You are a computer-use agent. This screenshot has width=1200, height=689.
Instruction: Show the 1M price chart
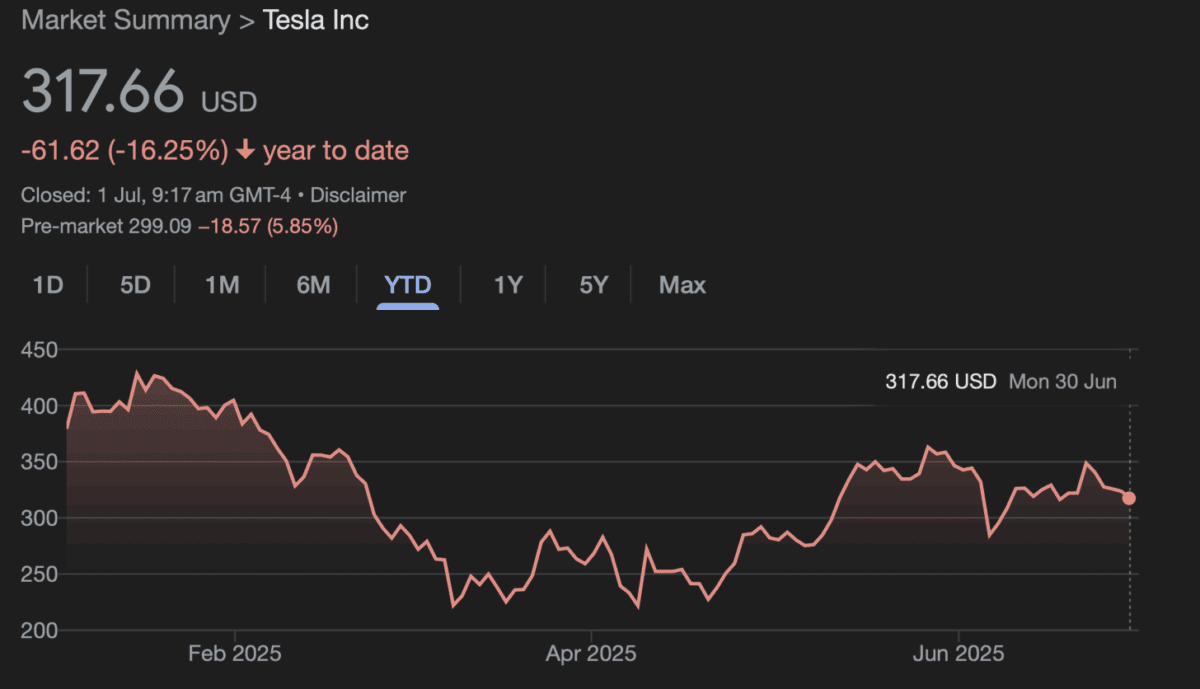[x=222, y=285]
